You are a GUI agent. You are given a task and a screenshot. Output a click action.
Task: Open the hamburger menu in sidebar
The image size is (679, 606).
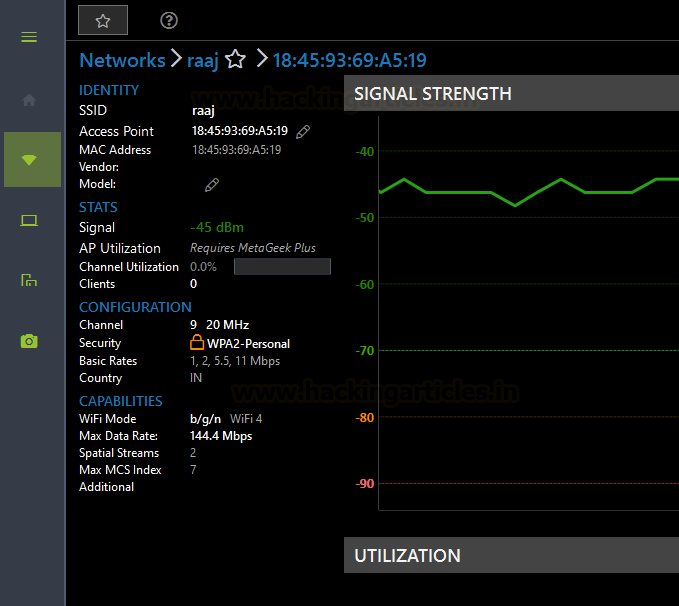(29, 37)
